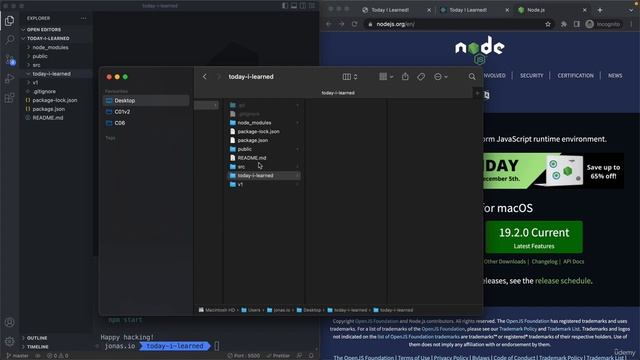Open the VS Code Explorer view icon
The height and width of the screenshot is (360, 640).
point(9,20)
